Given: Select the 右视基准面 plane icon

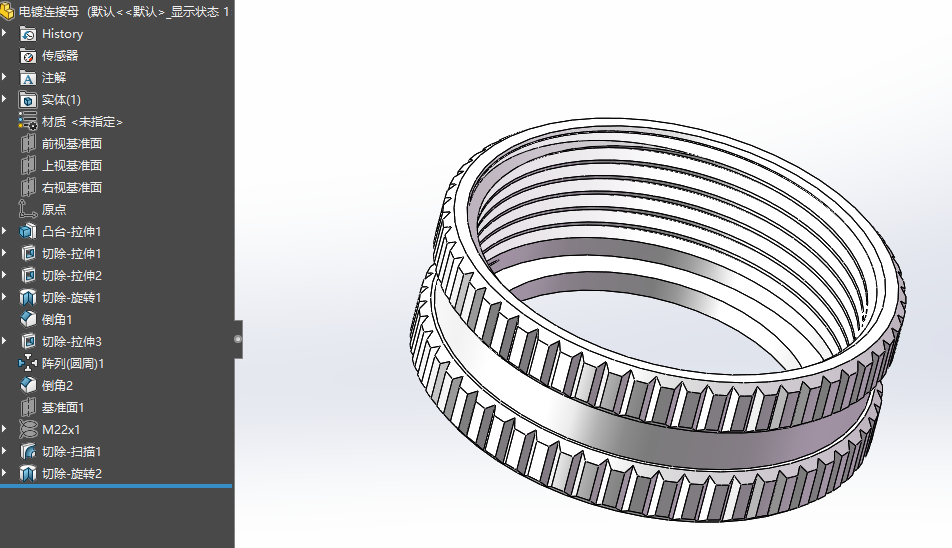Looking at the screenshot, I should [28, 188].
